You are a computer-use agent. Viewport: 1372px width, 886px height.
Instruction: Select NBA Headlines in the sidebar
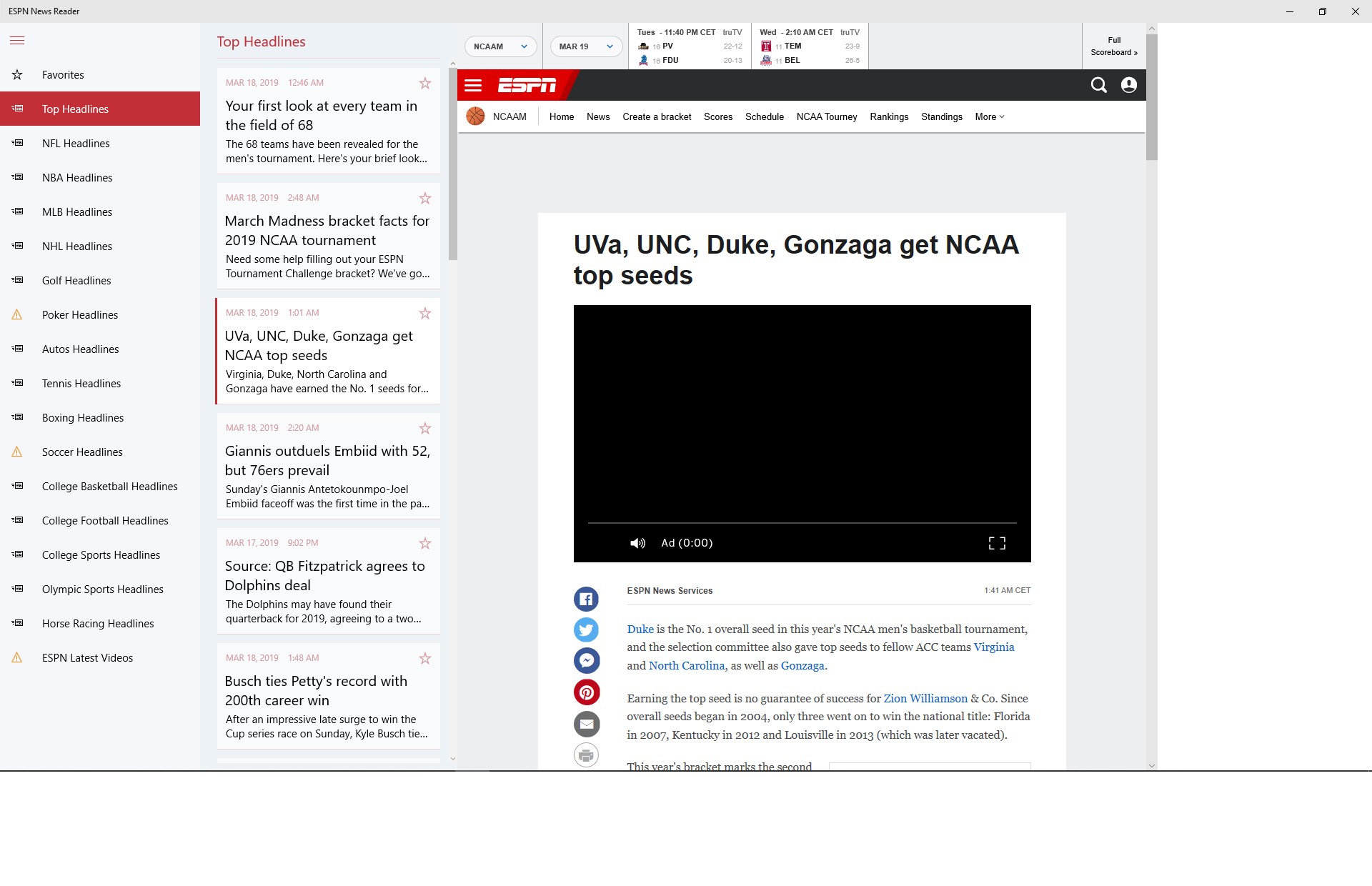point(77,178)
